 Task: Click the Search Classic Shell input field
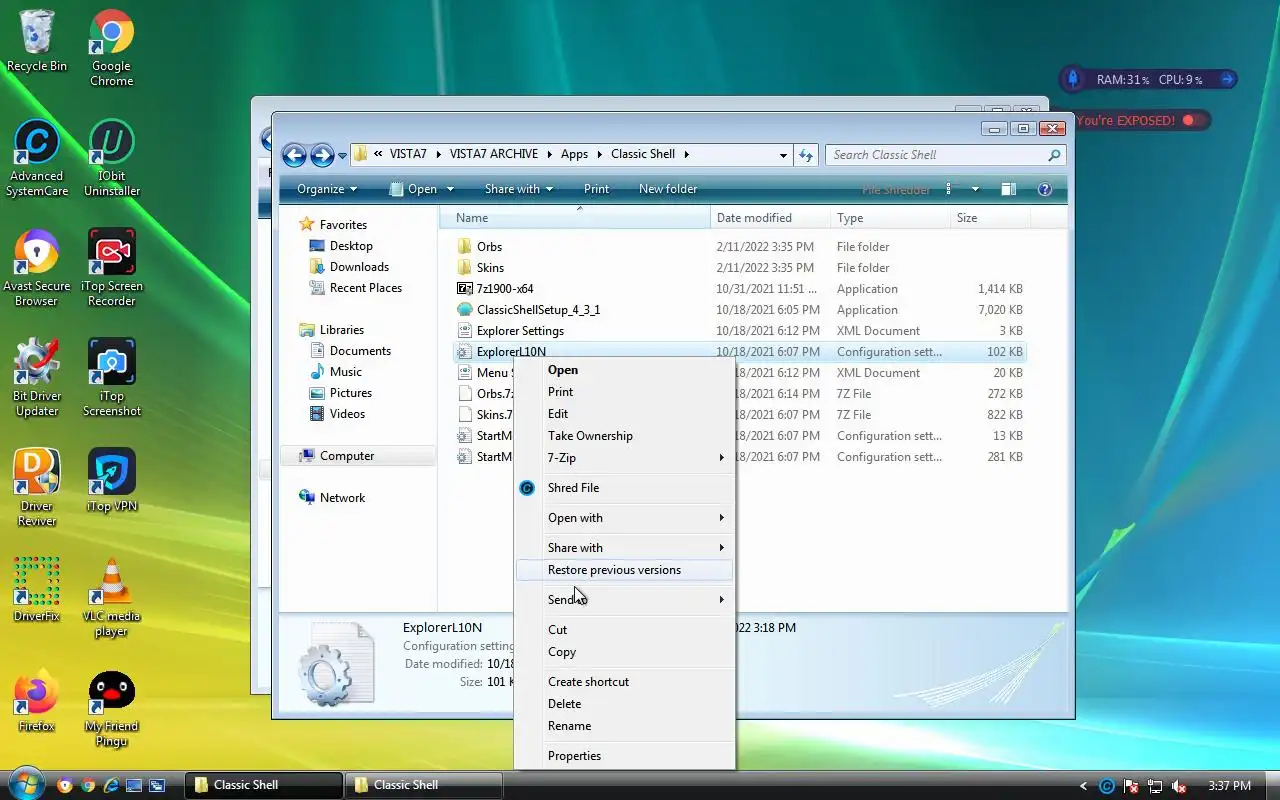click(945, 155)
